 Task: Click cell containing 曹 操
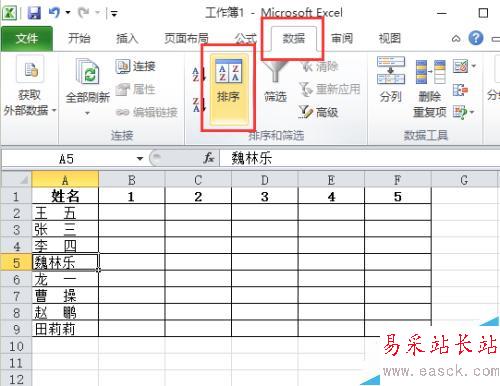tap(65, 296)
